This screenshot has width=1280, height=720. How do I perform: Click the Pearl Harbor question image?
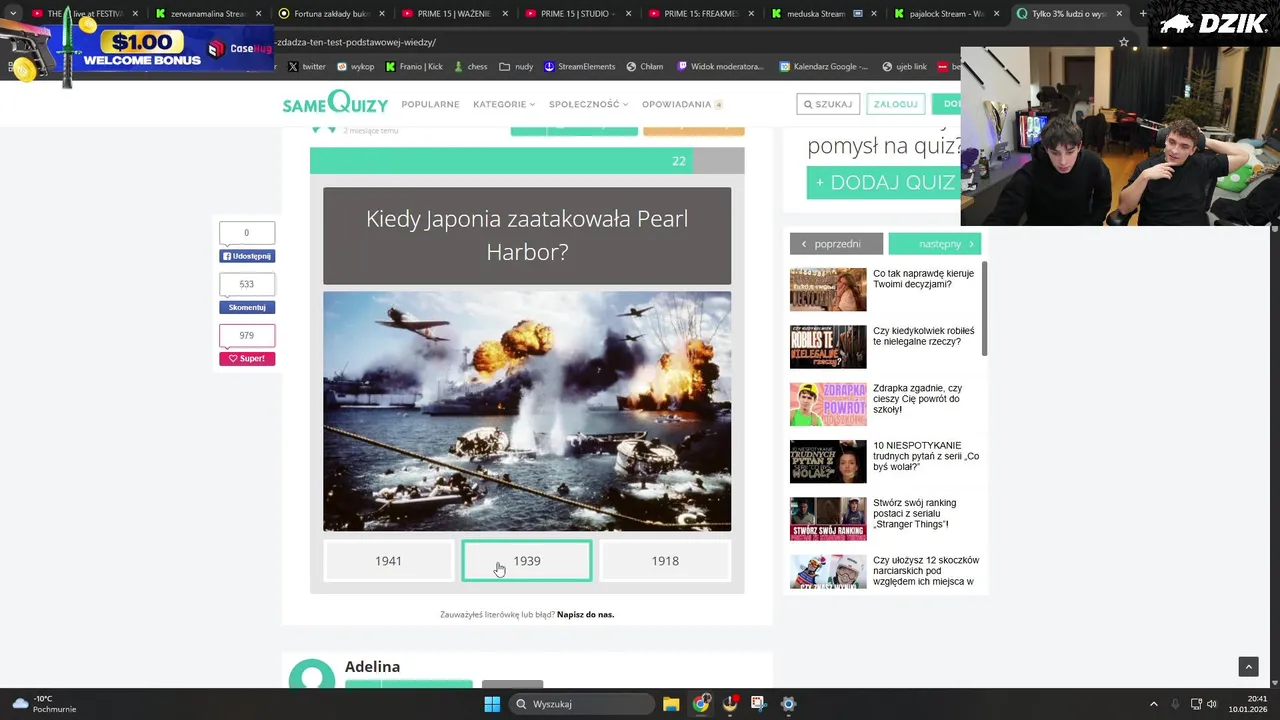coord(527,411)
